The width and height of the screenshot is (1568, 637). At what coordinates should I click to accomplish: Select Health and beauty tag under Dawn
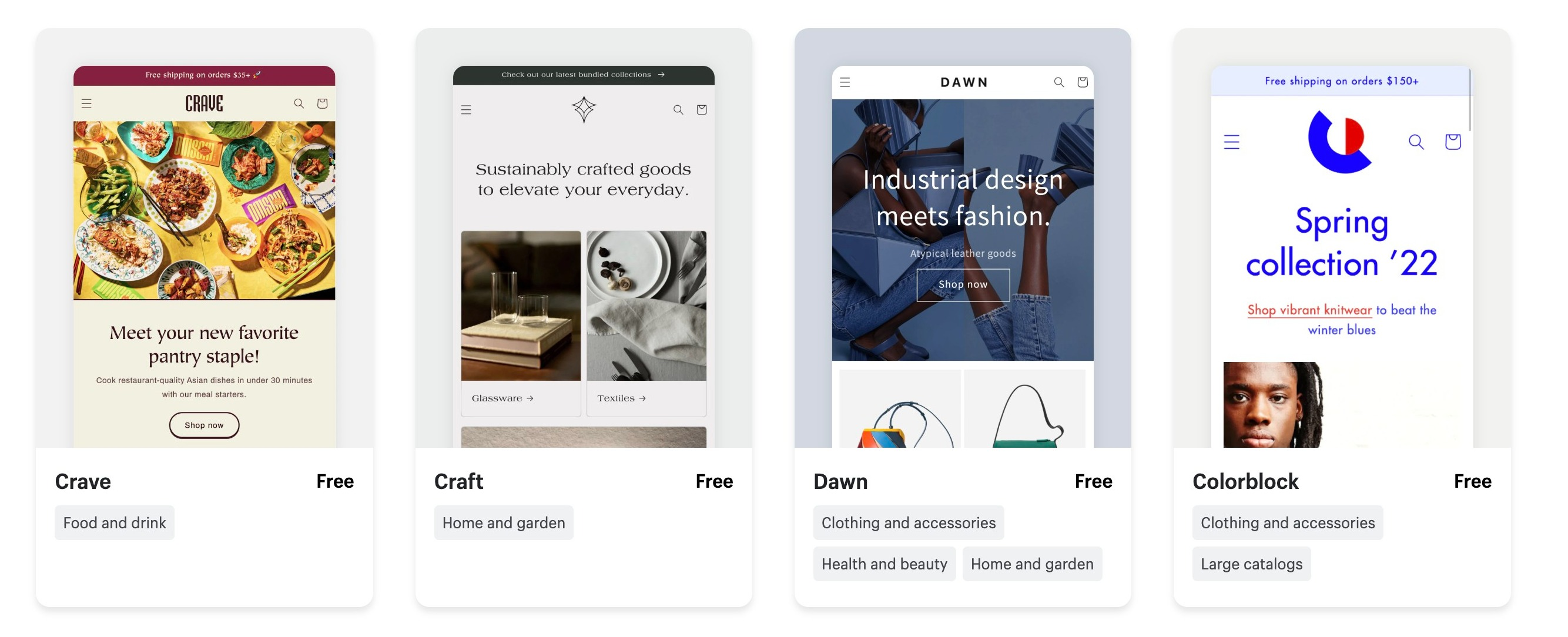[884, 564]
